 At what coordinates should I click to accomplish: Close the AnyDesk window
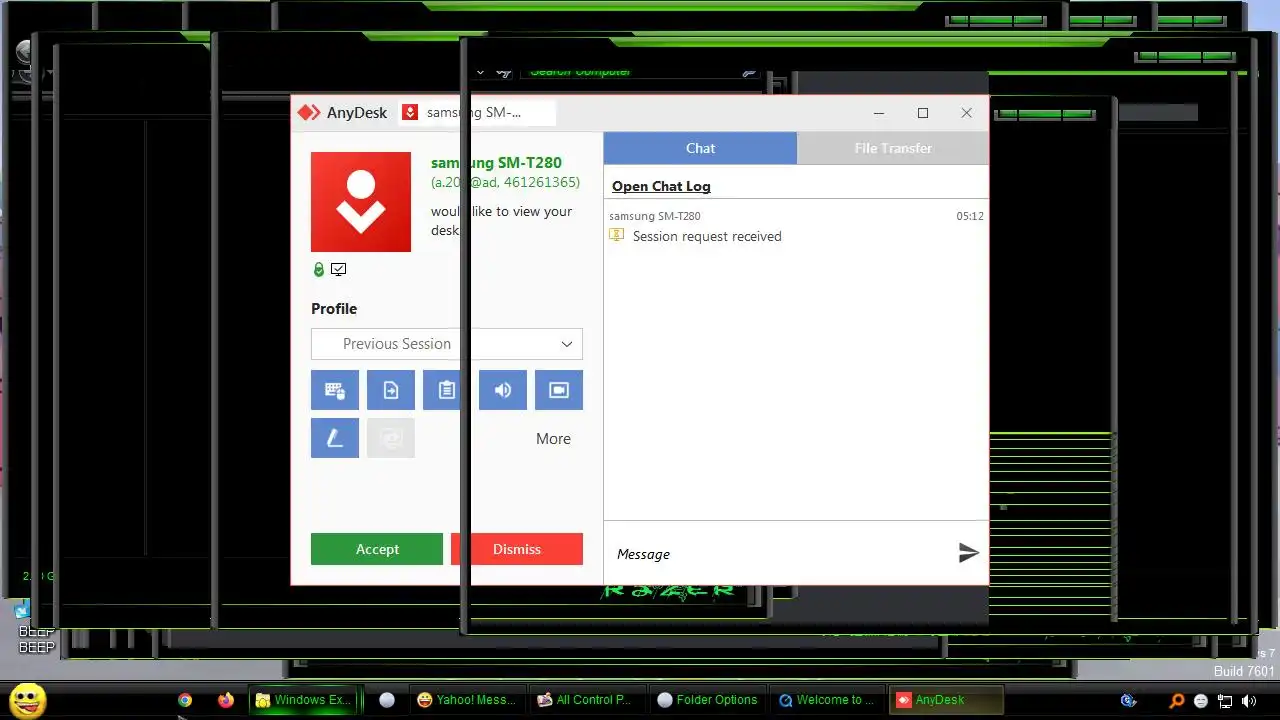coord(966,113)
